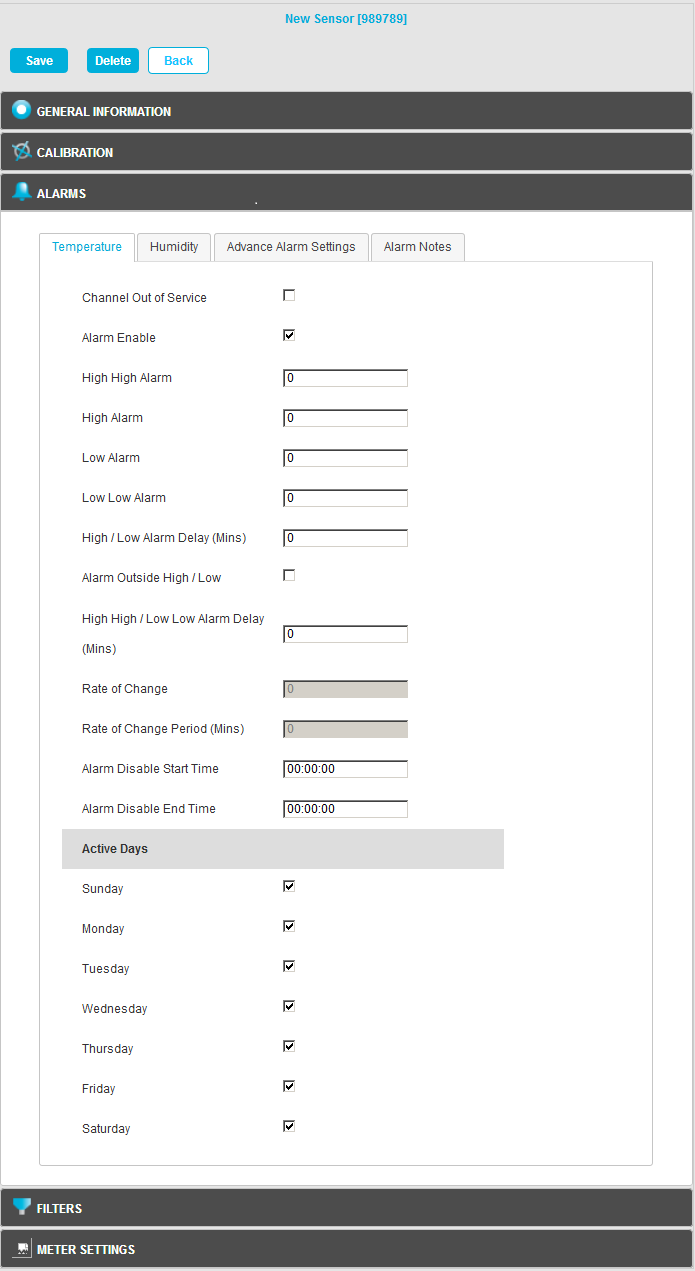695x1271 pixels.
Task: Click the Alarm Disable End Time field
Action: tap(345, 809)
